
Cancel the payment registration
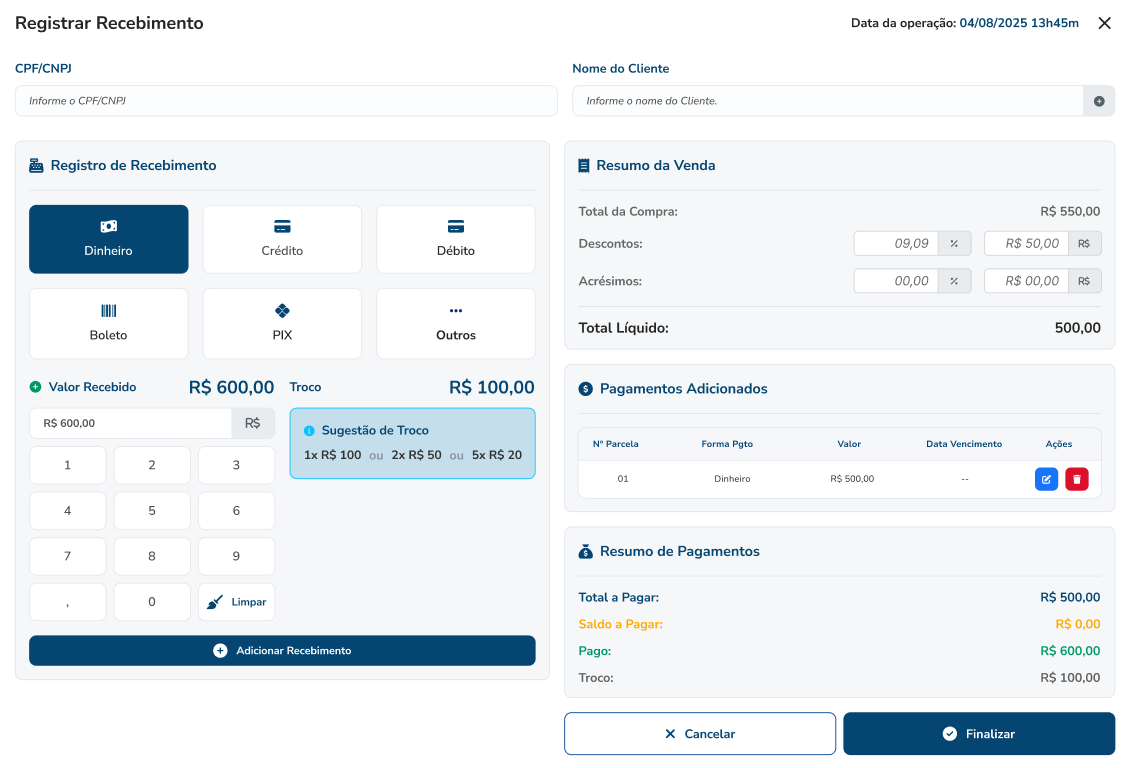point(699,734)
